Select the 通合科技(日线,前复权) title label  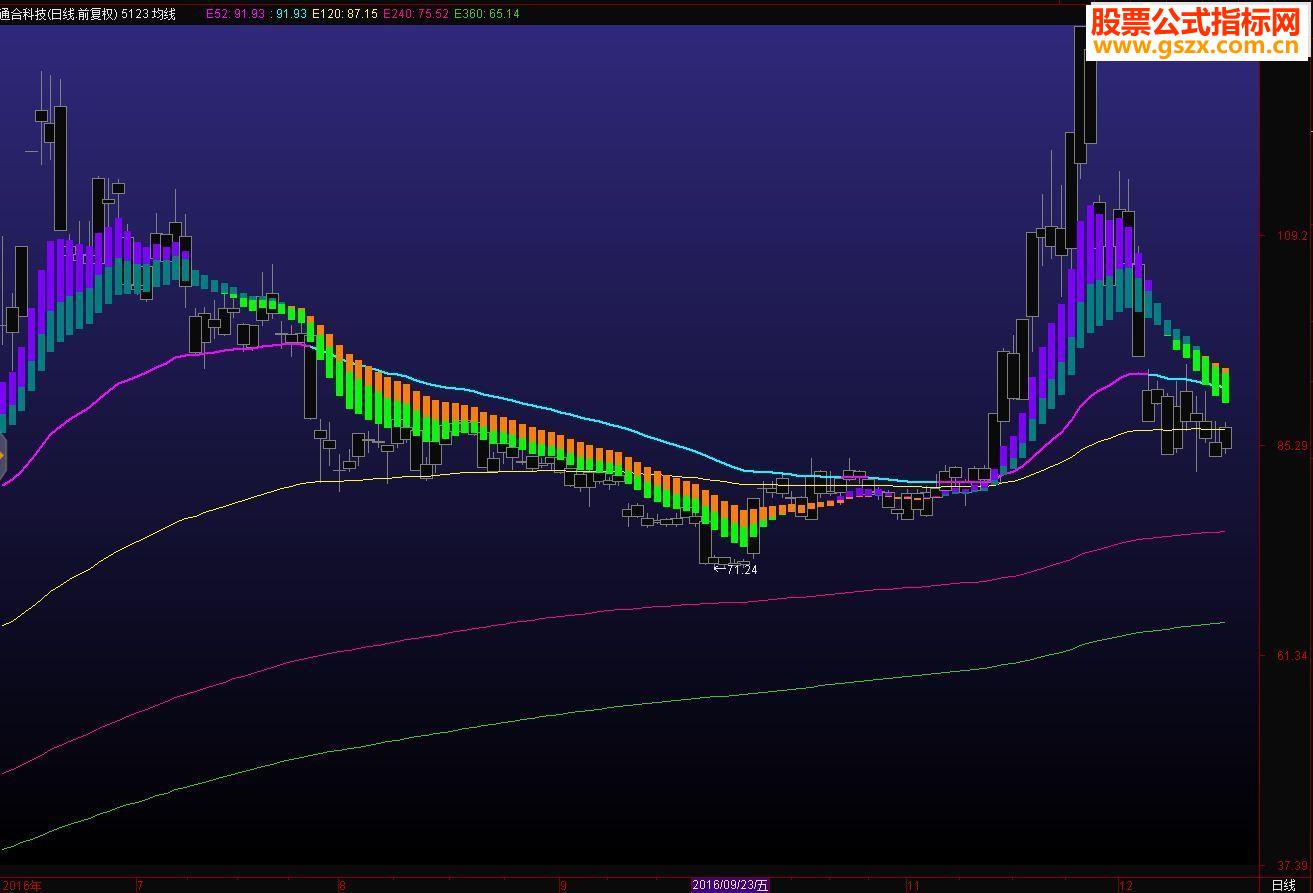(59, 14)
